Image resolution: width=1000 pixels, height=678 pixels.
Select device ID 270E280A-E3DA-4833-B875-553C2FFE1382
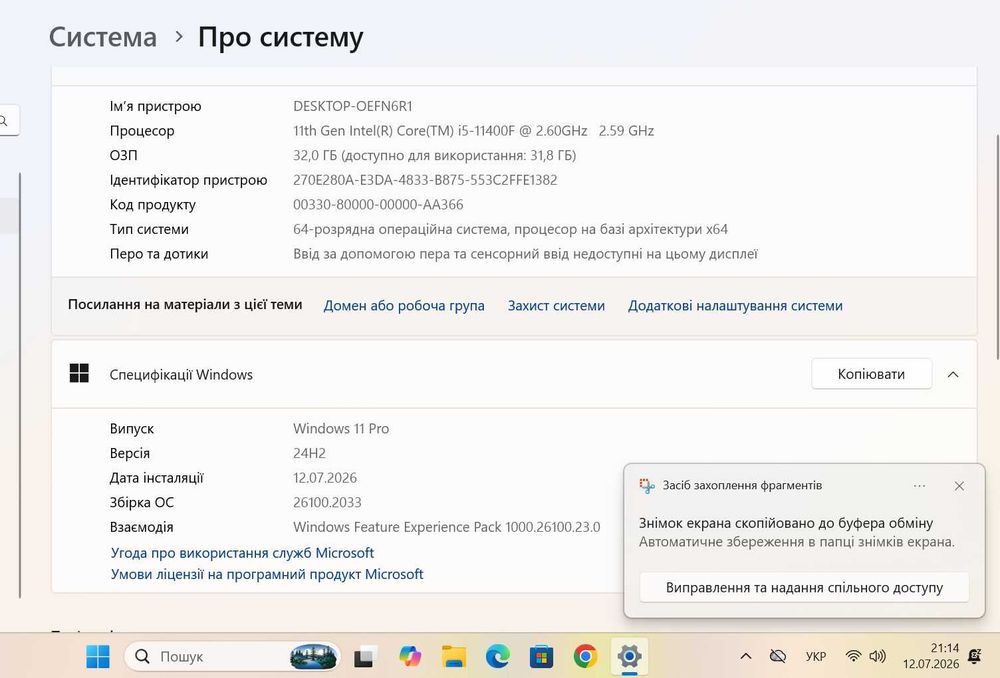(x=425, y=181)
